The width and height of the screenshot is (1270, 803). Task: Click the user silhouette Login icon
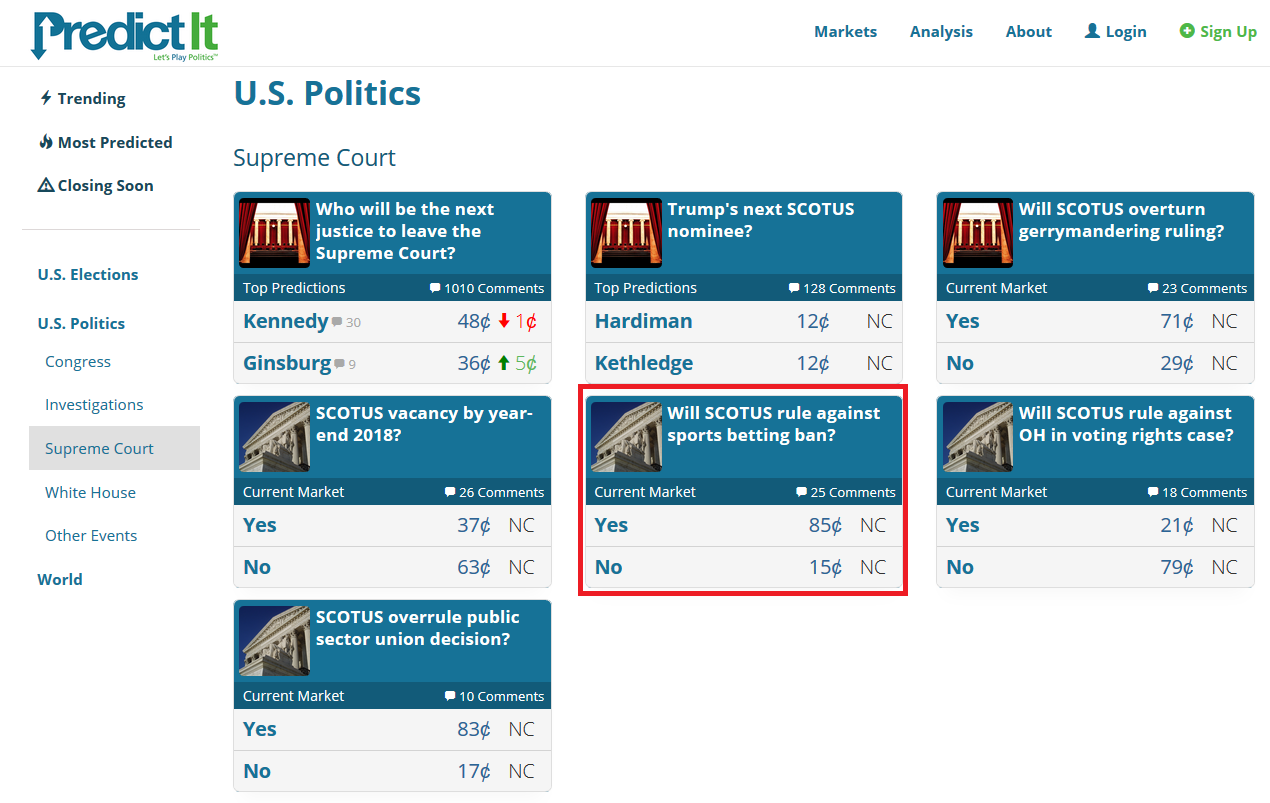pos(1092,31)
